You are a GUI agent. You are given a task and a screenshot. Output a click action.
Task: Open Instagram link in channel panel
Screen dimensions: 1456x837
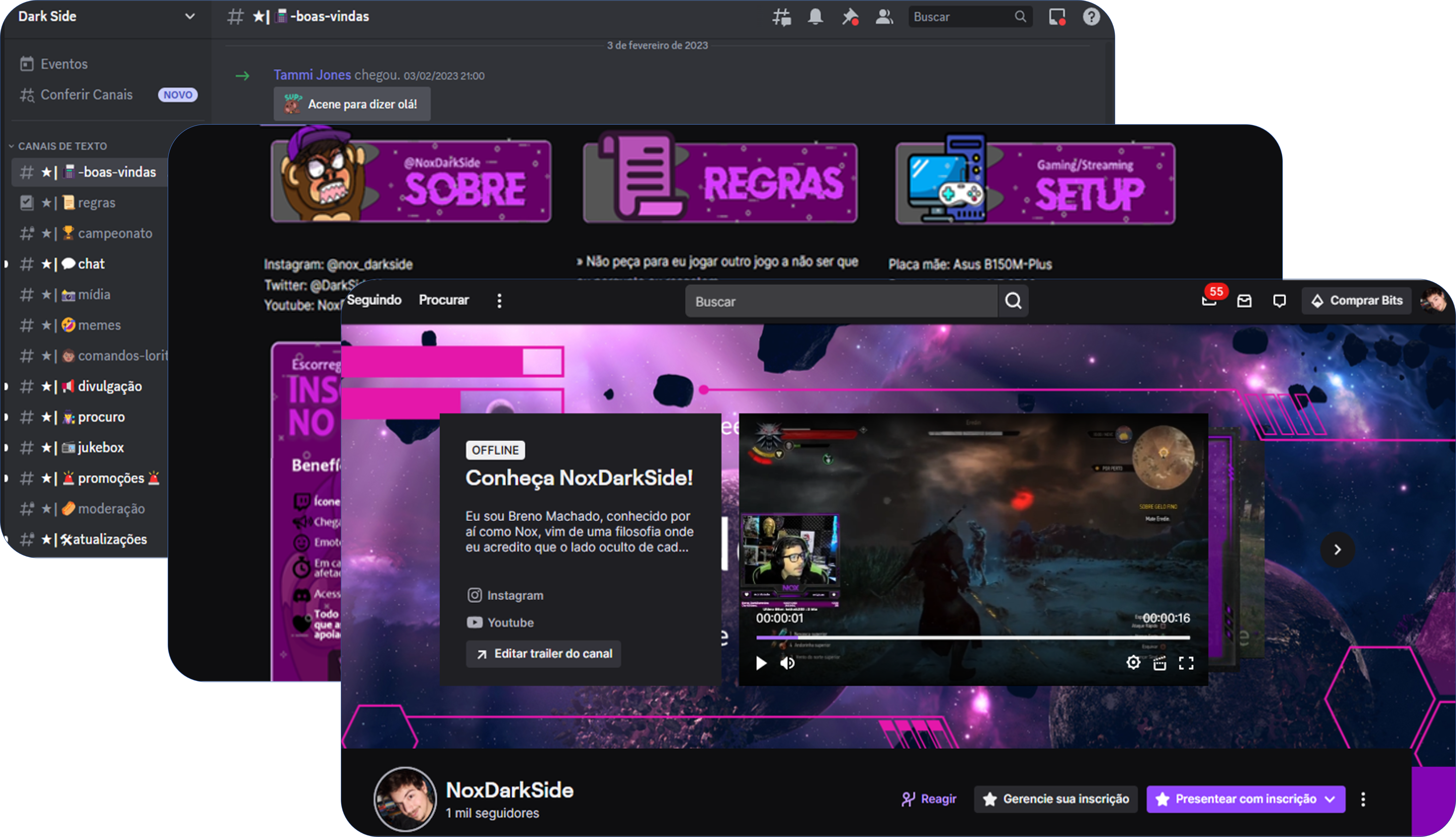coord(505,596)
